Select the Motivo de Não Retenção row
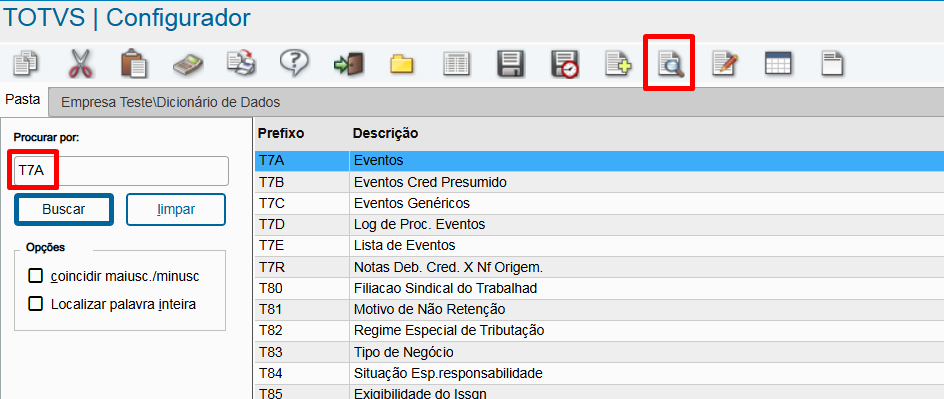944x399 pixels. pyautogui.click(x=599, y=309)
